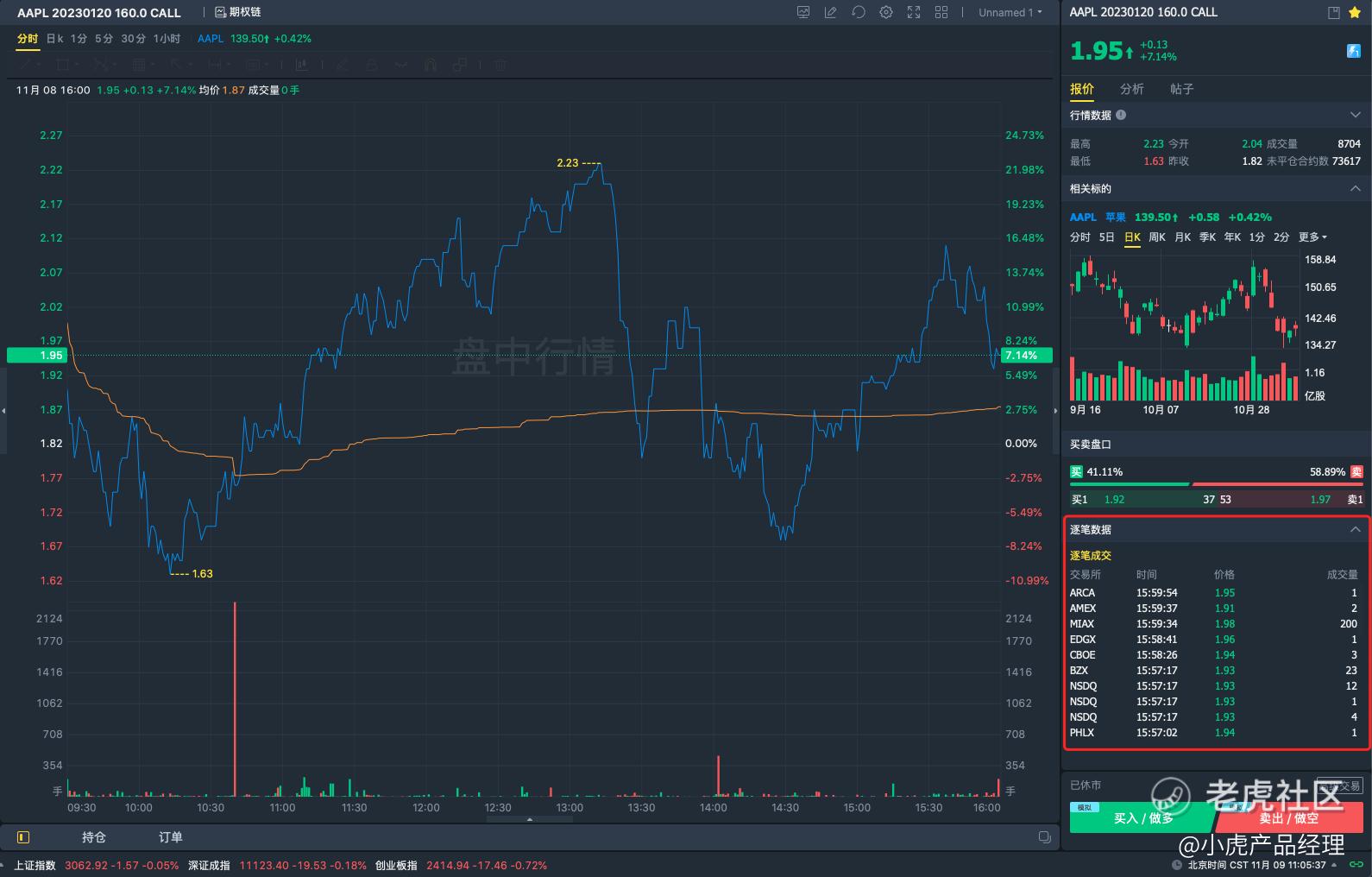Viewport: 1372px width, 877px height.
Task: Click the 卖1 ask price 1.97
Action: [x=1320, y=500]
